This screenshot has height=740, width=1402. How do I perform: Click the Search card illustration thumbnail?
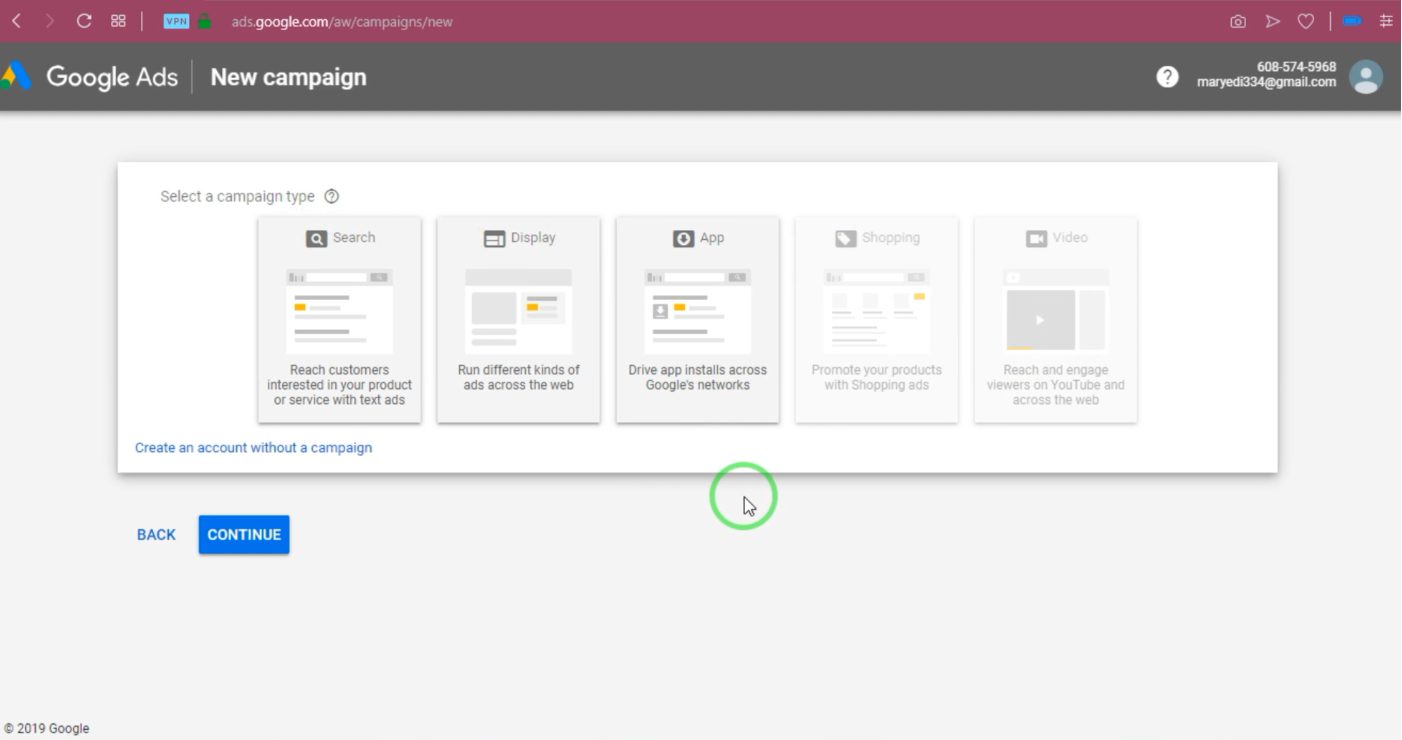(339, 311)
